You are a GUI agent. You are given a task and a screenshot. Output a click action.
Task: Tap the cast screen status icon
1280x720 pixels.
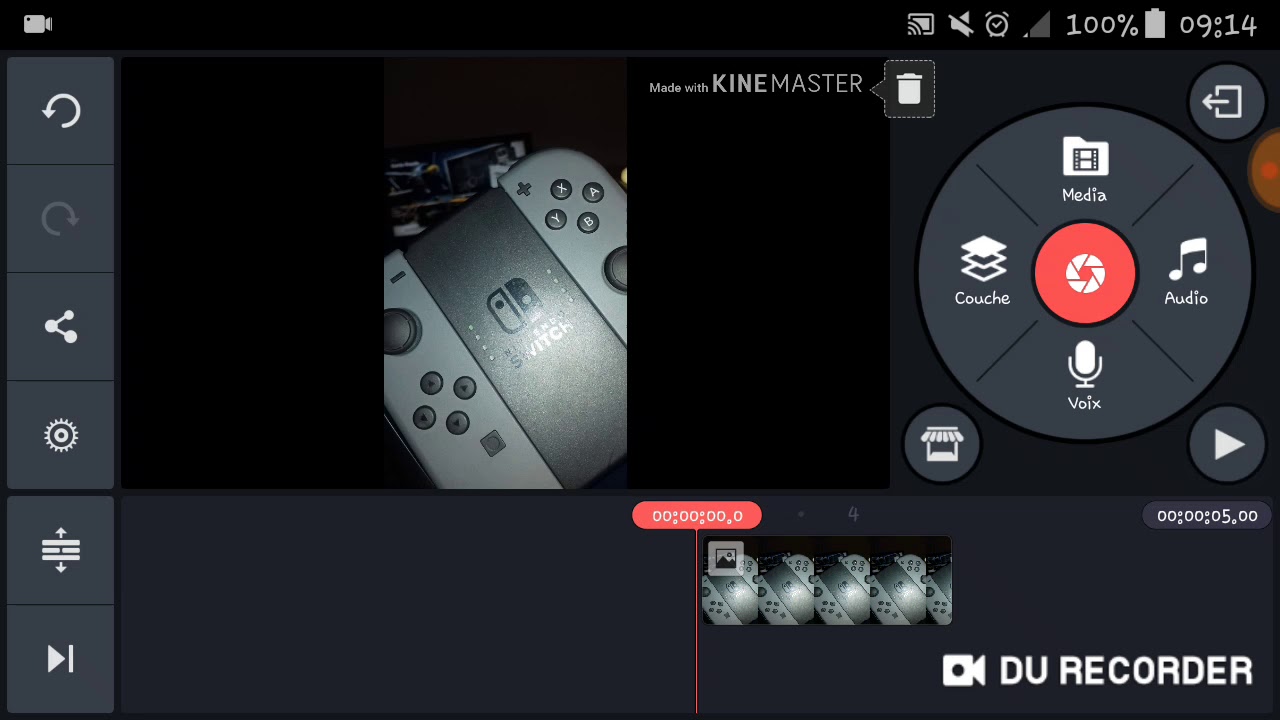(x=921, y=24)
